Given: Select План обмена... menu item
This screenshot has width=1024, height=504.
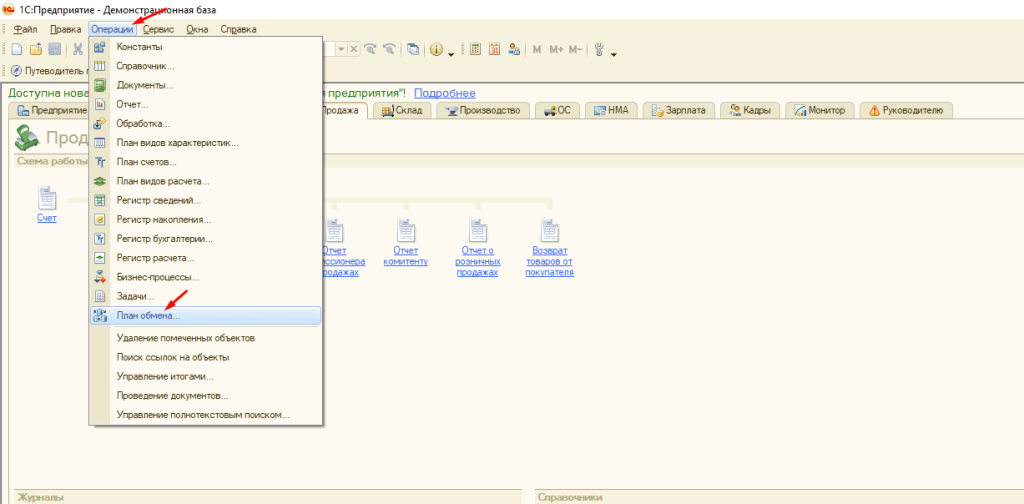Looking at the screenshot, I should [x=148, y=316].
